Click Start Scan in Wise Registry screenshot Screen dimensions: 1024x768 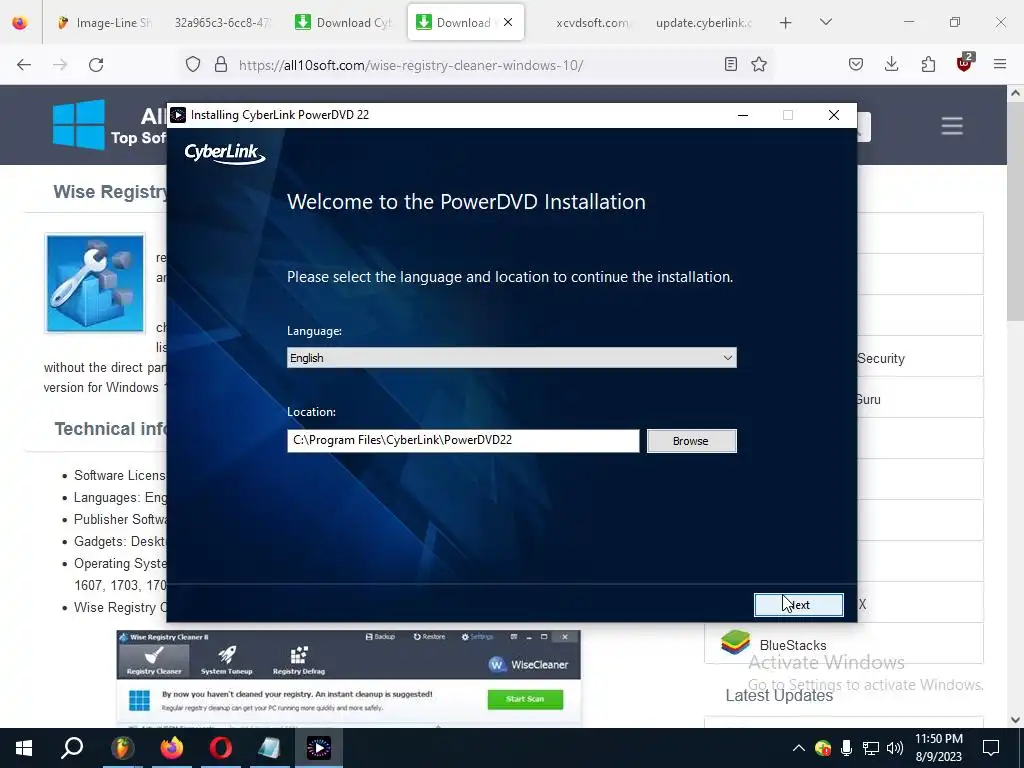pos(525,699)
